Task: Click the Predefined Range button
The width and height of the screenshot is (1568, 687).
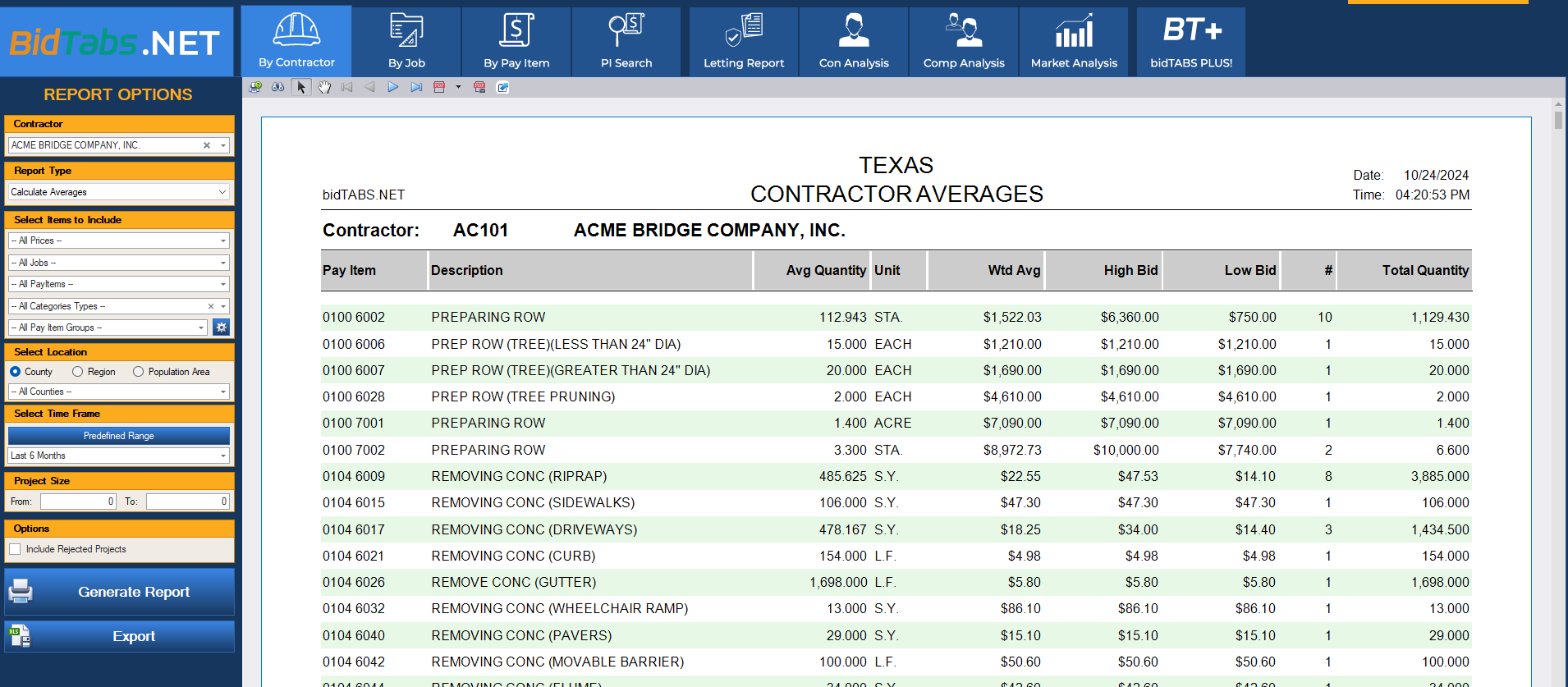Action: coord(119,436)
